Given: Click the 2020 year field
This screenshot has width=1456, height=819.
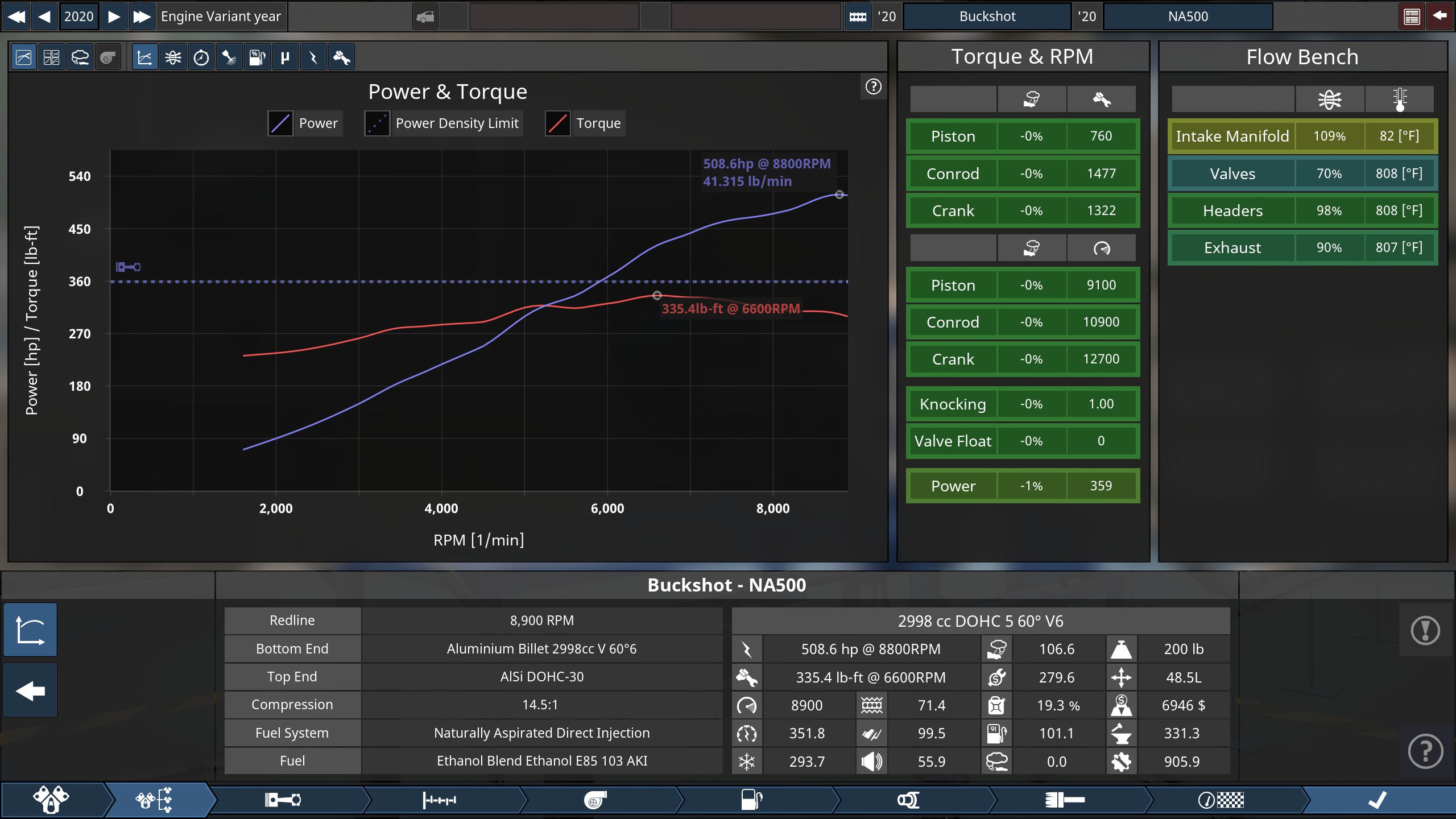Looking at the screenshot, I should tap(79, 16).
